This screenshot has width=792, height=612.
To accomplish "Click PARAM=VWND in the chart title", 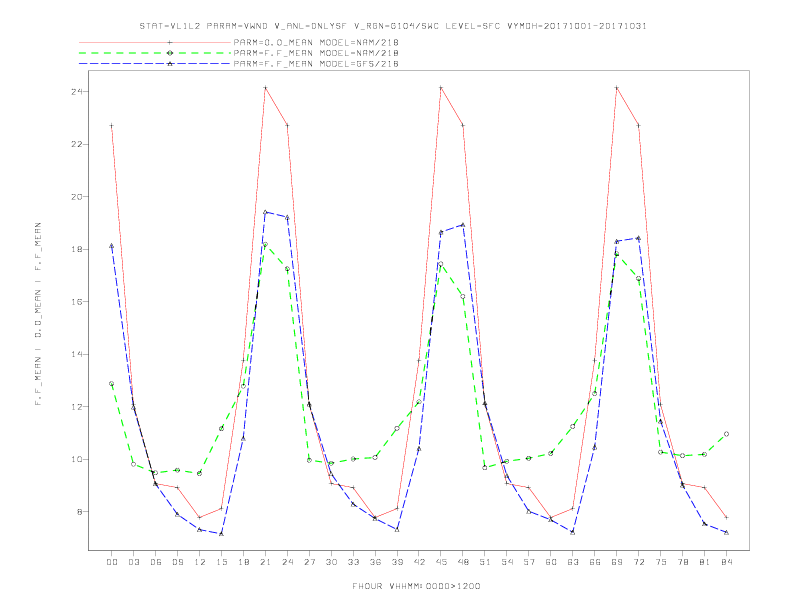I will coord(237,26).
